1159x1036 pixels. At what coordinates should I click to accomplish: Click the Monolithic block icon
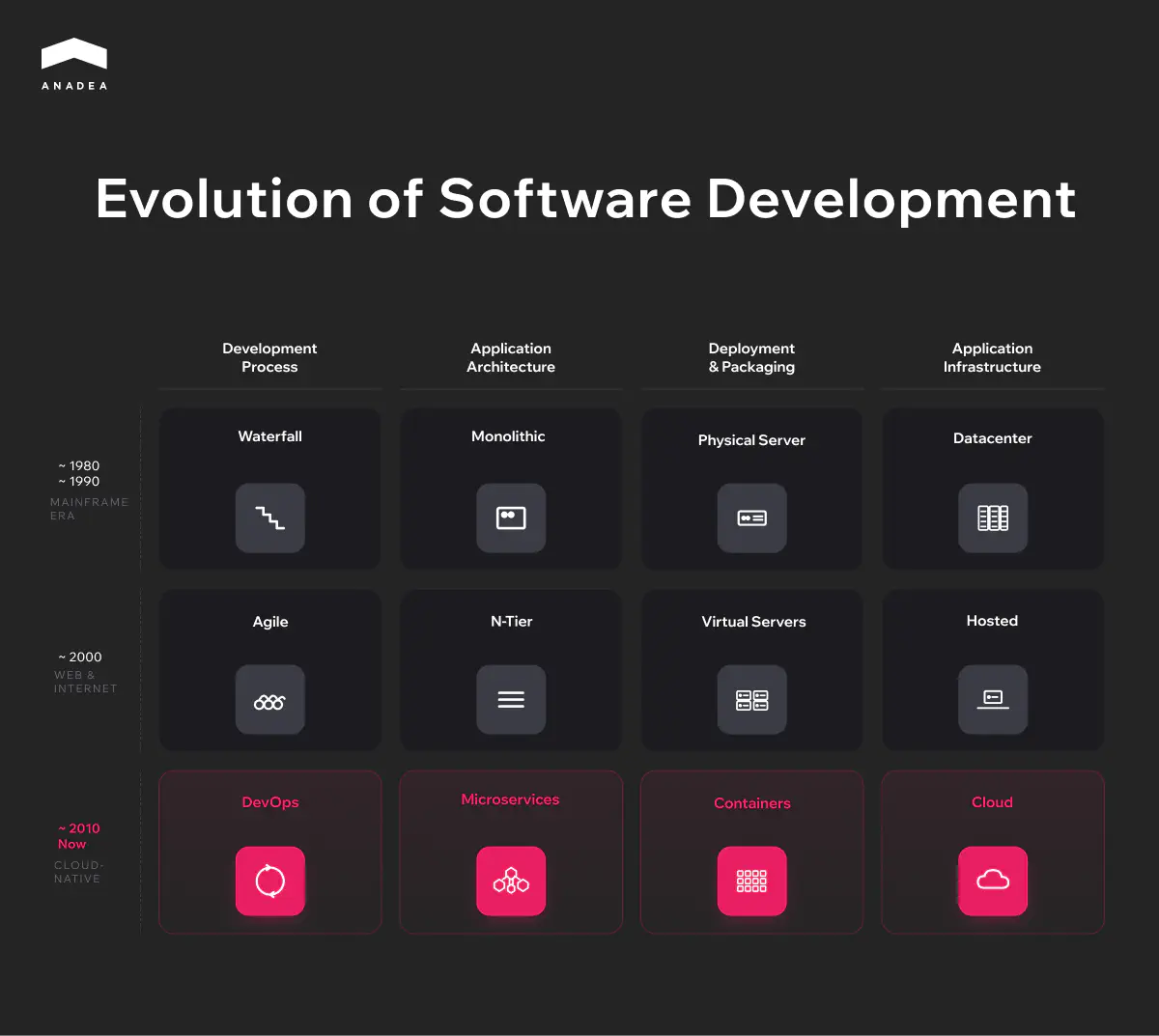point(511,518)
